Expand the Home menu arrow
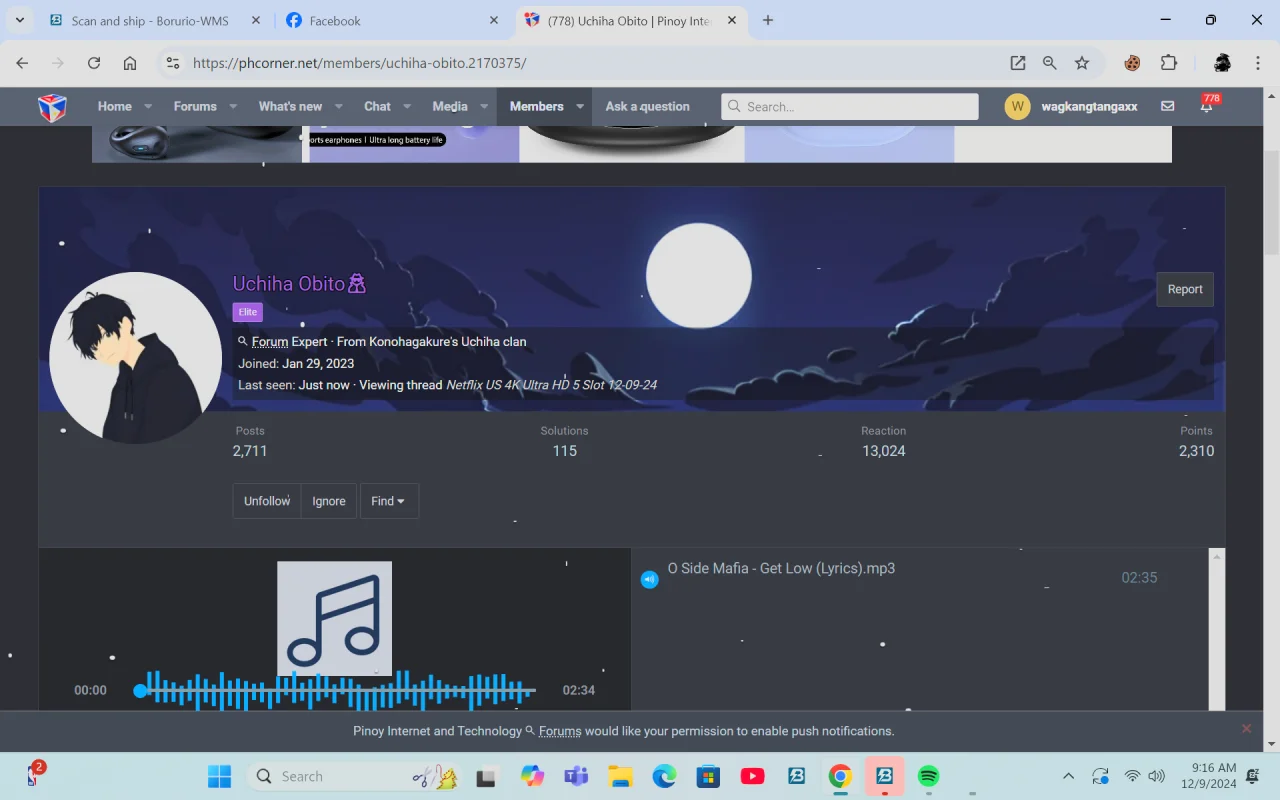Viewport: 1280px width, 800px height. click(148, 106)
